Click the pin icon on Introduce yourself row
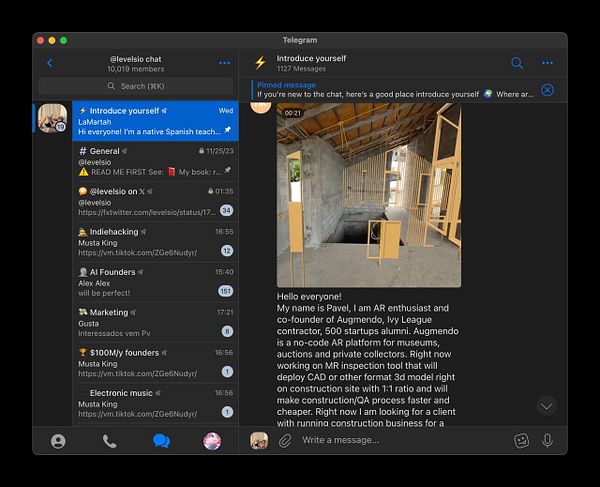The width and height of the screenshot is (600, 487). coord(228,130)
